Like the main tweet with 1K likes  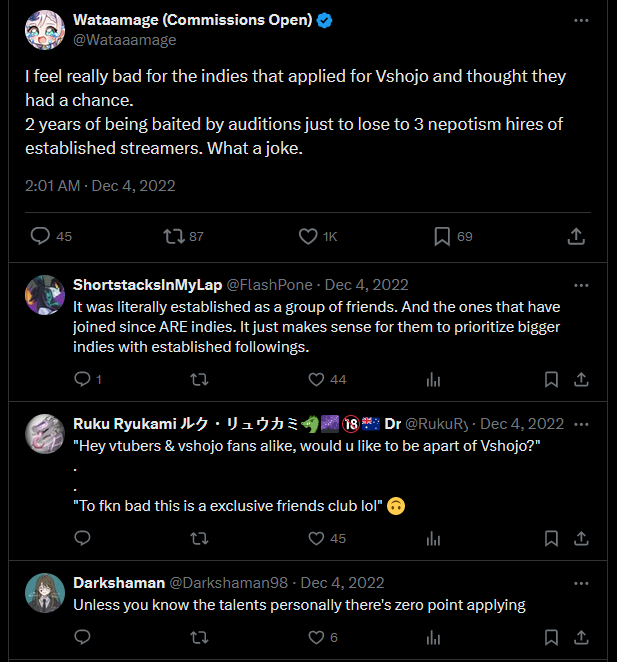[x=308, y=236]
